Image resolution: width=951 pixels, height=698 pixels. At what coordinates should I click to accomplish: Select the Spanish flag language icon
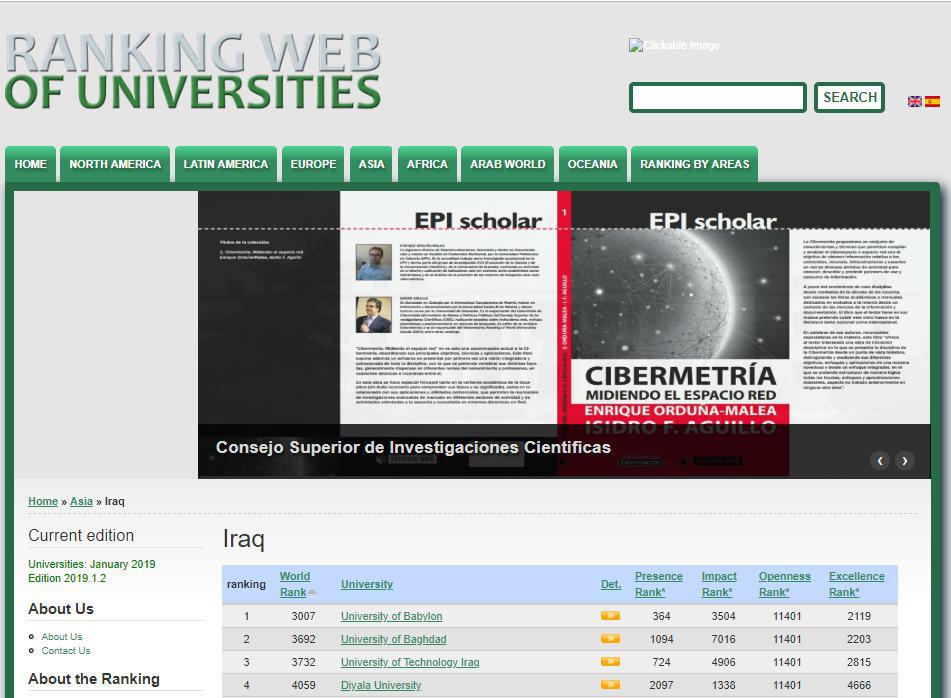931,101
